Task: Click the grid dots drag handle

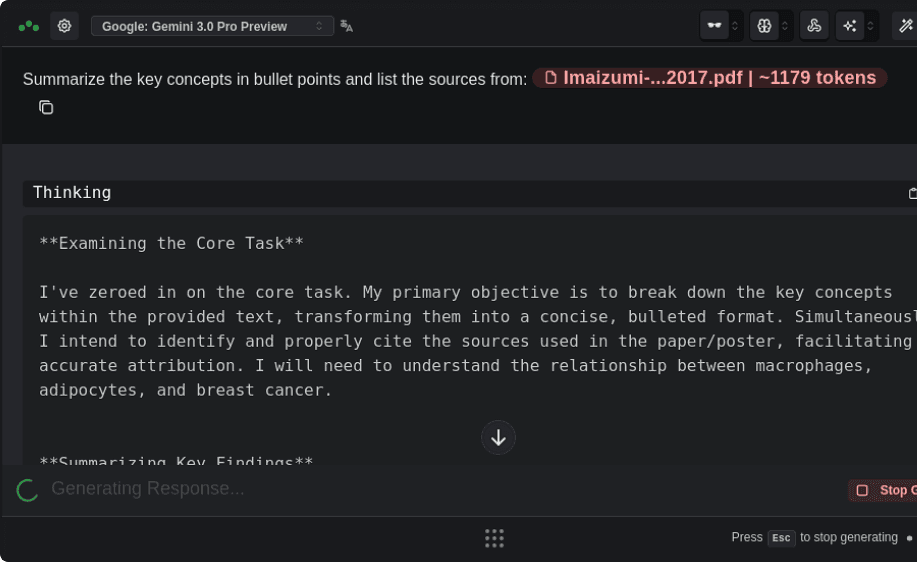Action: coord(494,538)
